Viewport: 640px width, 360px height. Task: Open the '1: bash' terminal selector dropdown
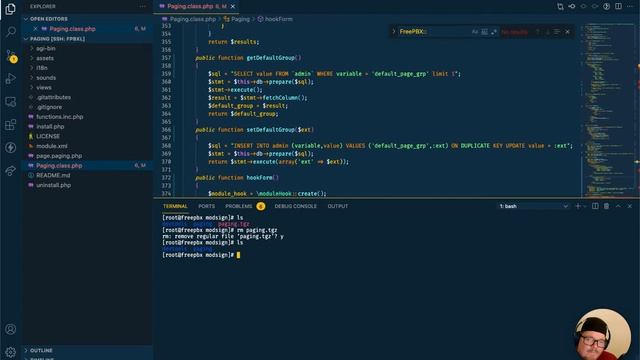533,207
